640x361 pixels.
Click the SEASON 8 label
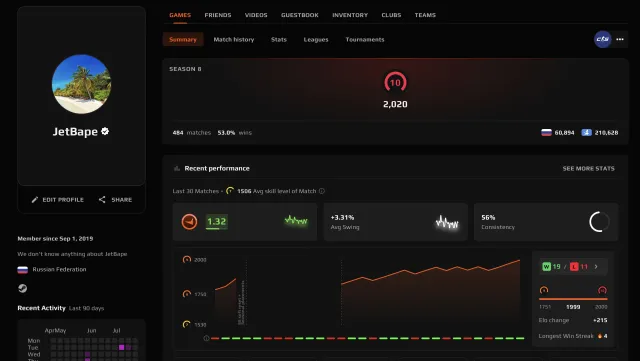(185, 69)
